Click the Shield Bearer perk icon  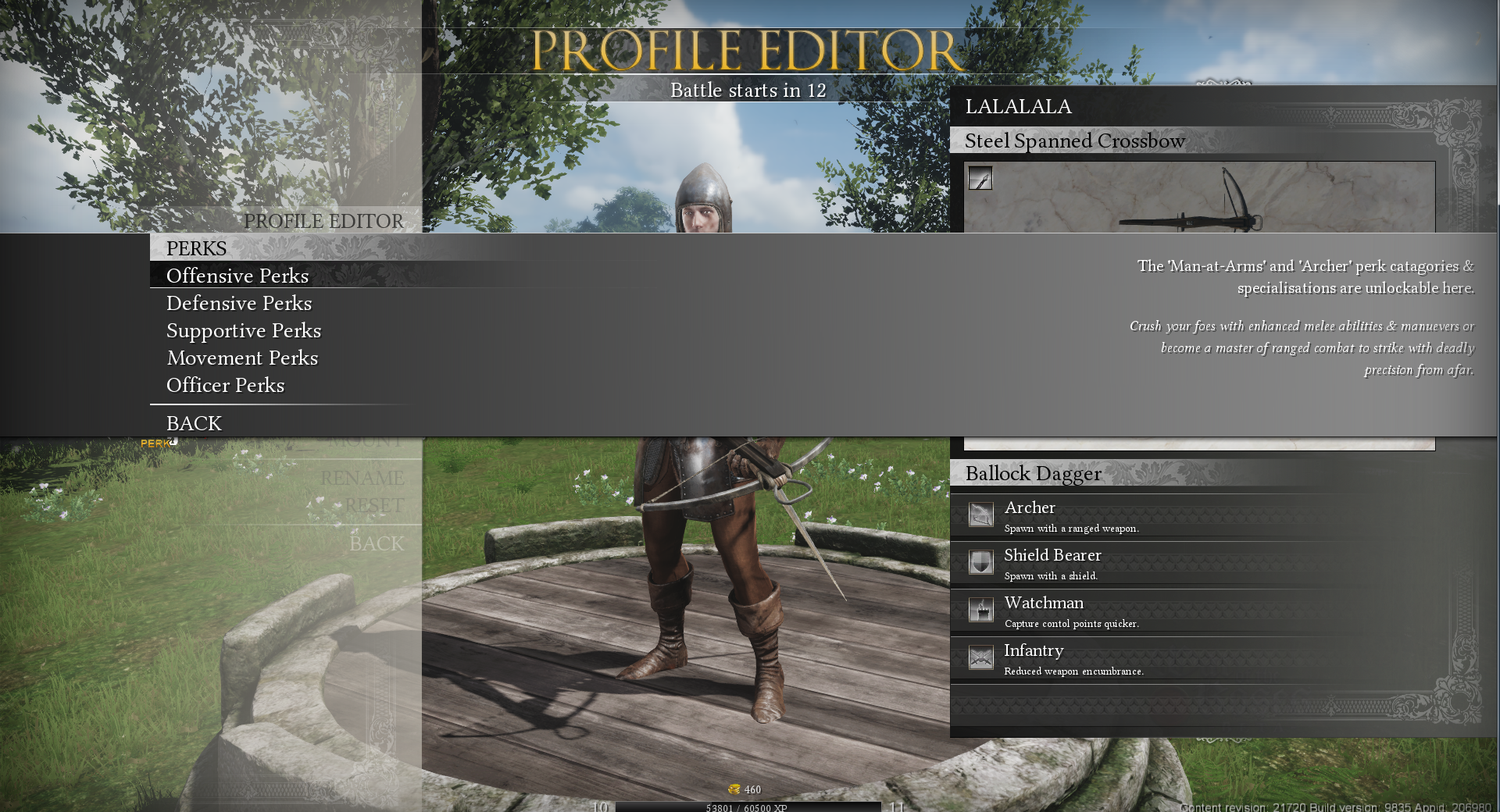(x=980, y=563)
